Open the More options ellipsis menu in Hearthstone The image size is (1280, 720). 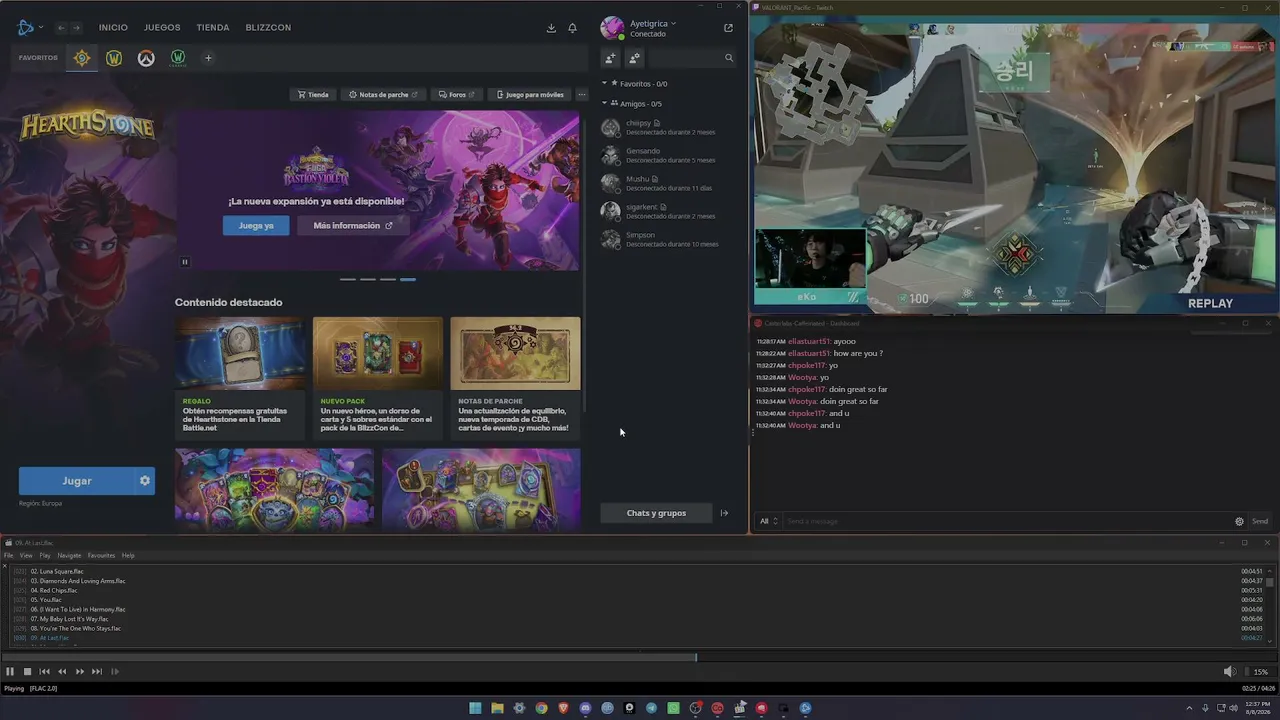point(582,95)
